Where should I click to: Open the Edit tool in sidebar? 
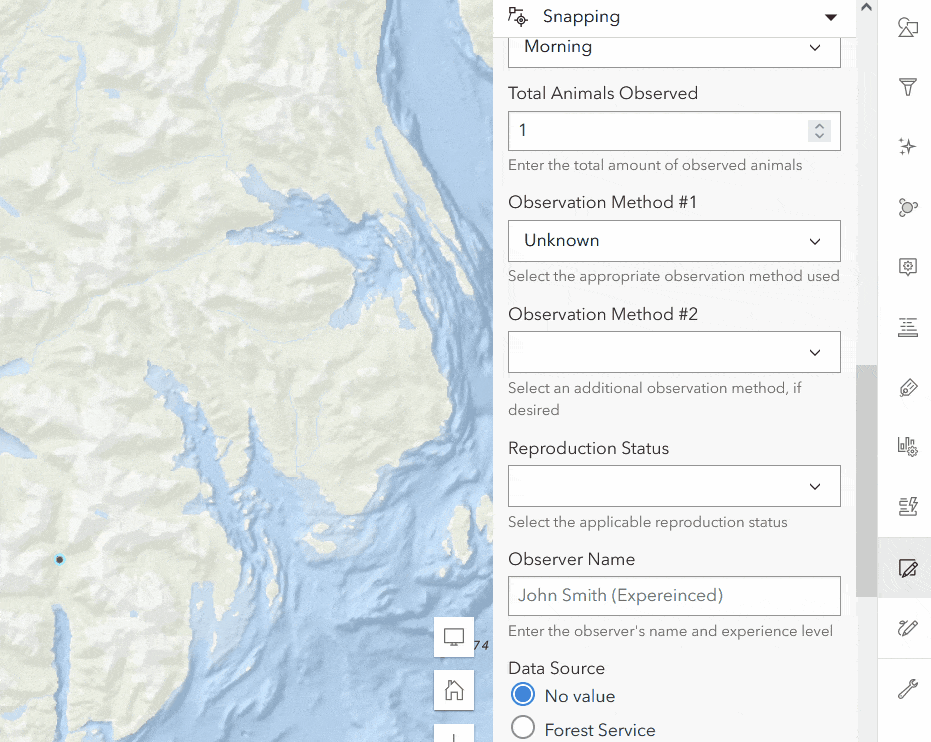coord(907,568)
